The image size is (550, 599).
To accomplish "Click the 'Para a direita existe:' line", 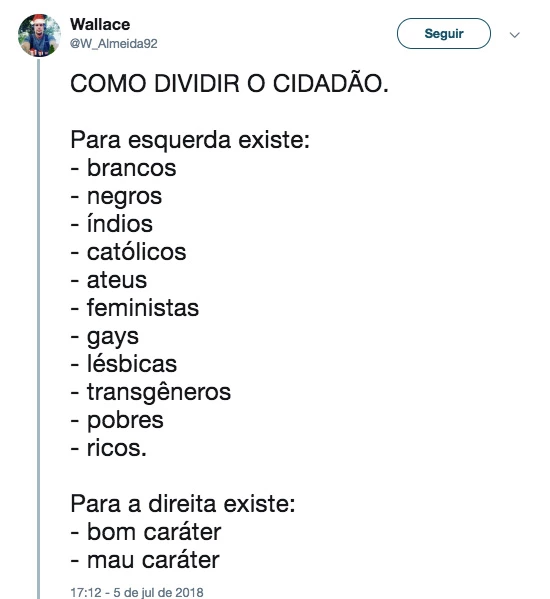I will click(183, 503).
